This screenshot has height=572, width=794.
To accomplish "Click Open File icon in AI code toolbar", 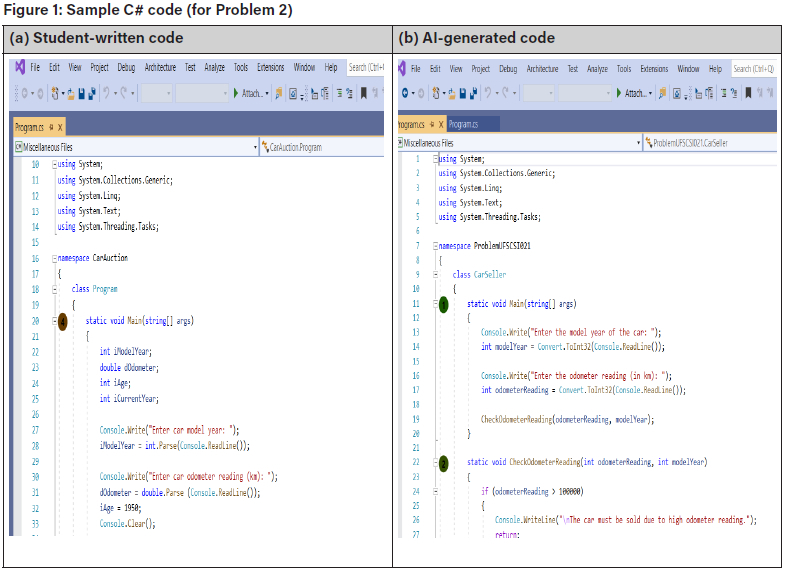I will click(453, 93).
